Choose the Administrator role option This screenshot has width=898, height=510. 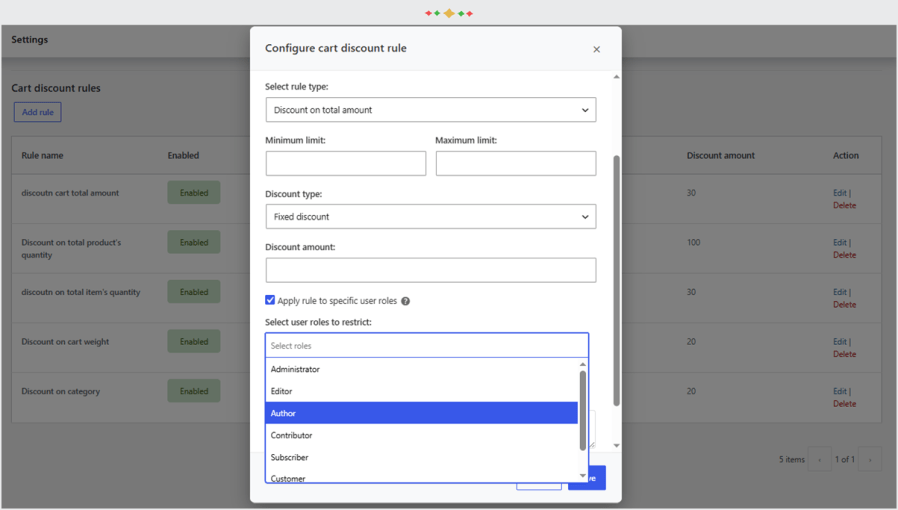(x=422, y=369)
